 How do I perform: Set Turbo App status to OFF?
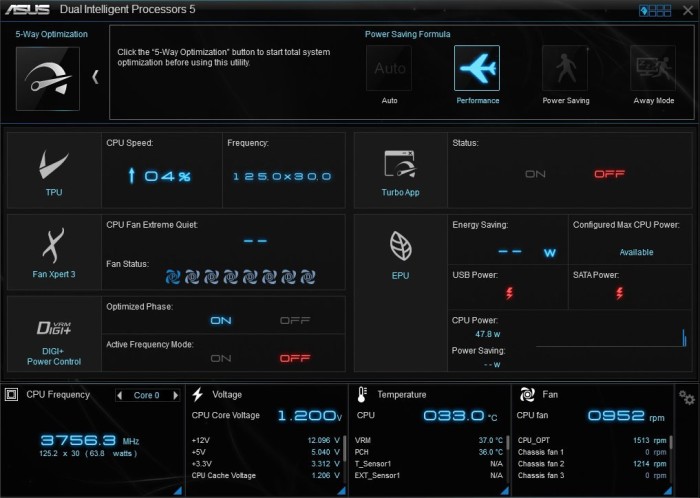609,174
